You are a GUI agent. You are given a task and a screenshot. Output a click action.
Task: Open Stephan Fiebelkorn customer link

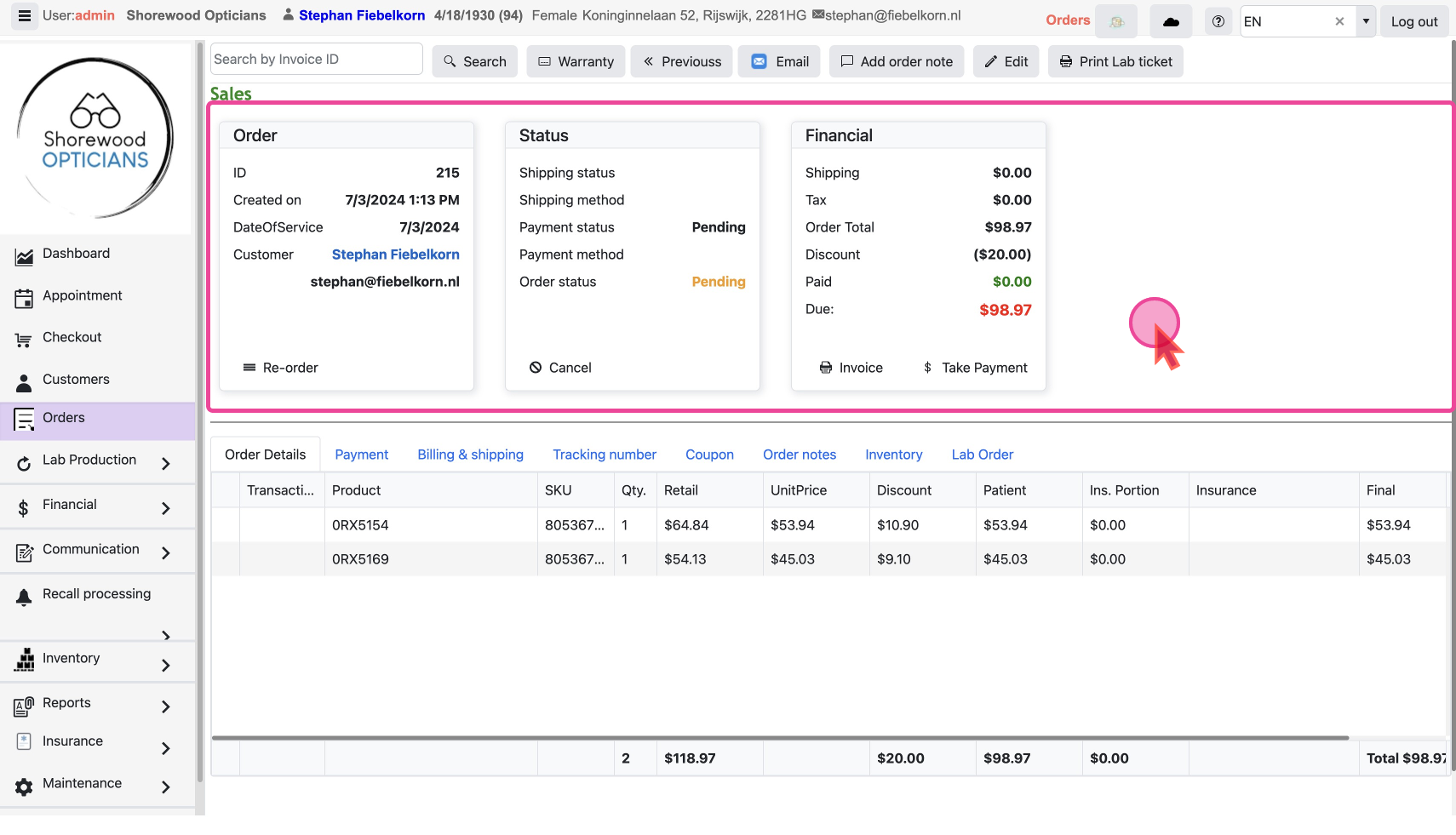click(395, 255)
